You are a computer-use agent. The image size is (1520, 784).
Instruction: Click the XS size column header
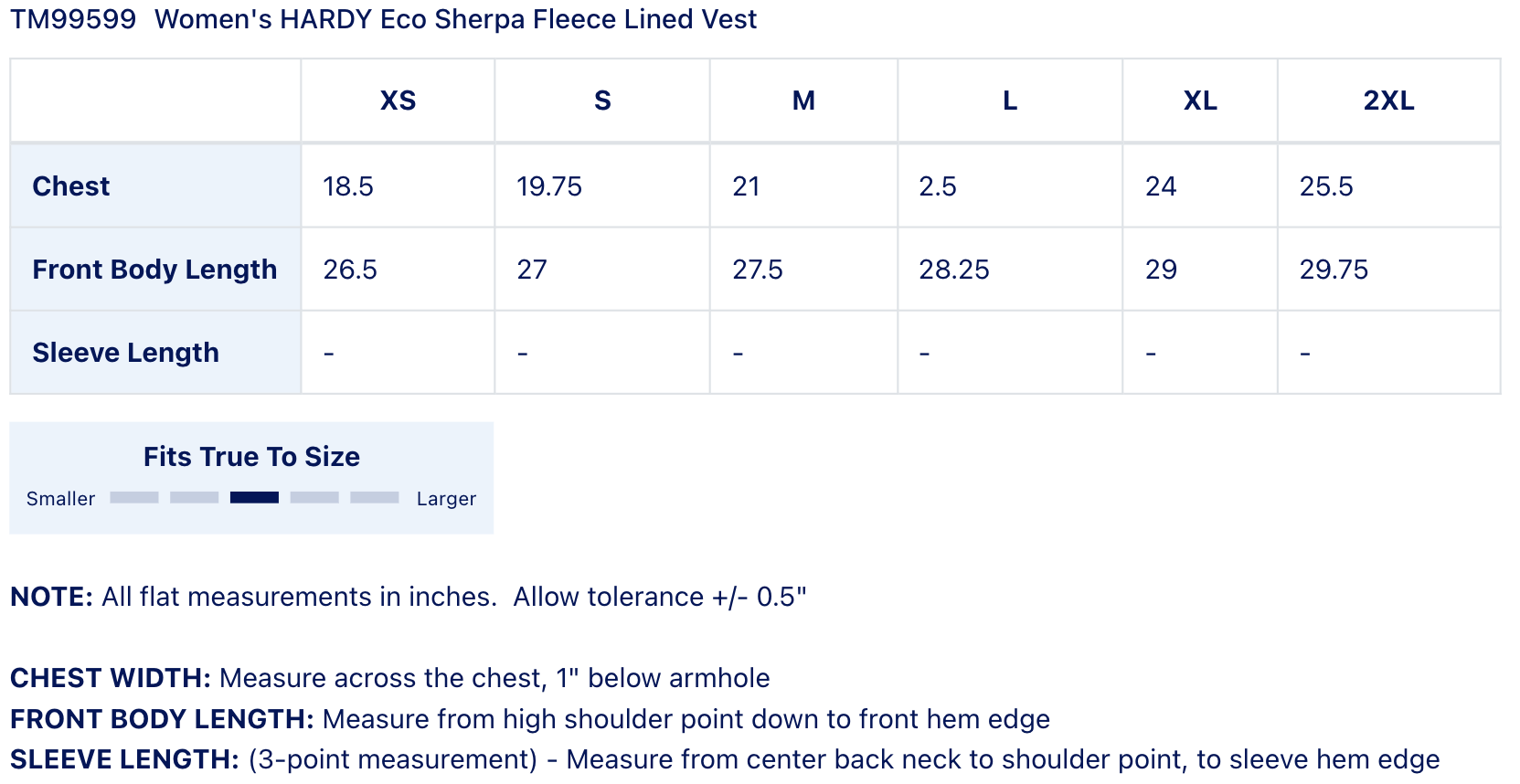[x=398, y=101]
